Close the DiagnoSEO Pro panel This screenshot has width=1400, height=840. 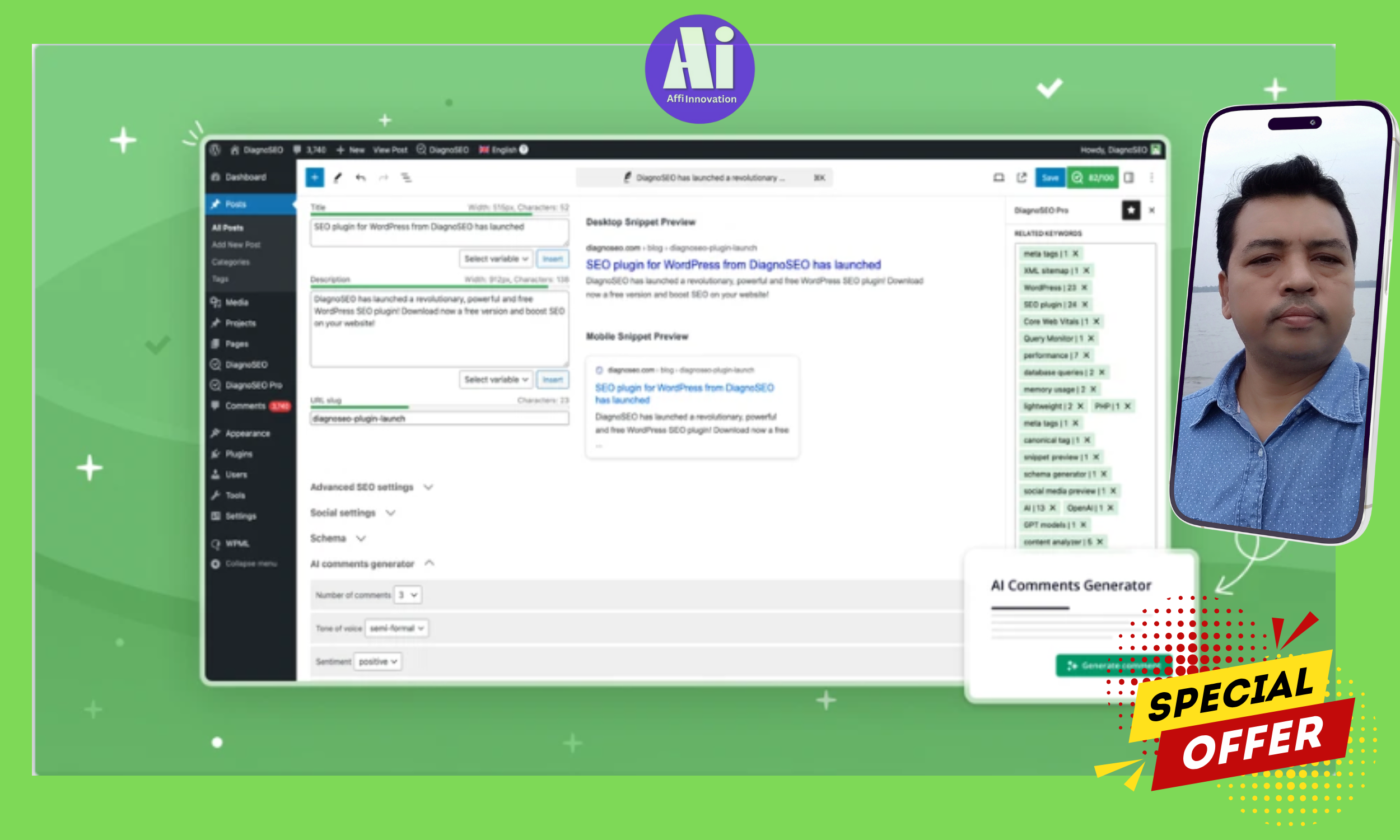click(1151, 211)
